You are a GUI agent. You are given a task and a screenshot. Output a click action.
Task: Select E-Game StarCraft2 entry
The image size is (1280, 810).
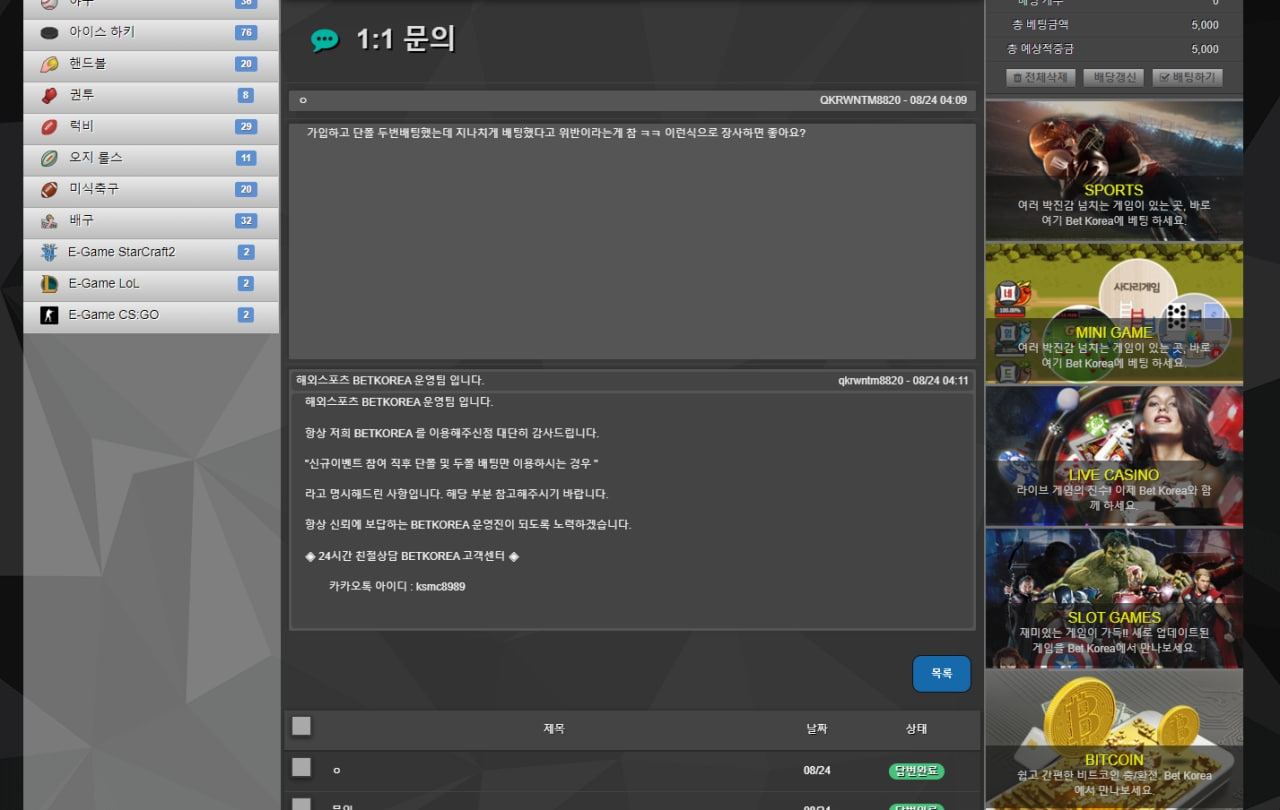click(x=151, y=252)
